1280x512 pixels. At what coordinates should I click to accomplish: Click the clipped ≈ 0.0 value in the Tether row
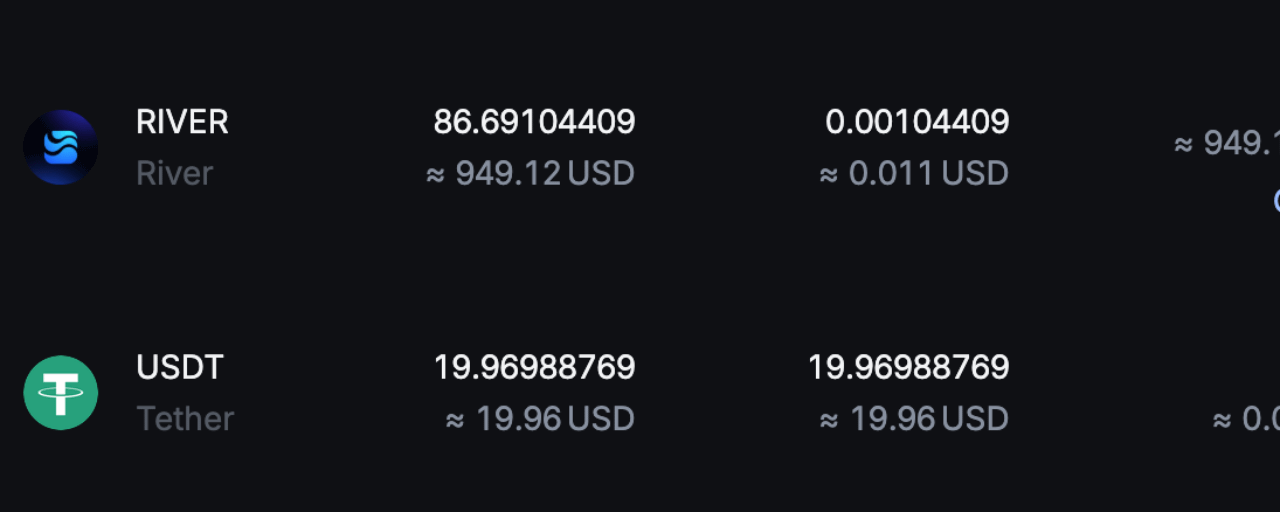click(x=1246, y=418)
